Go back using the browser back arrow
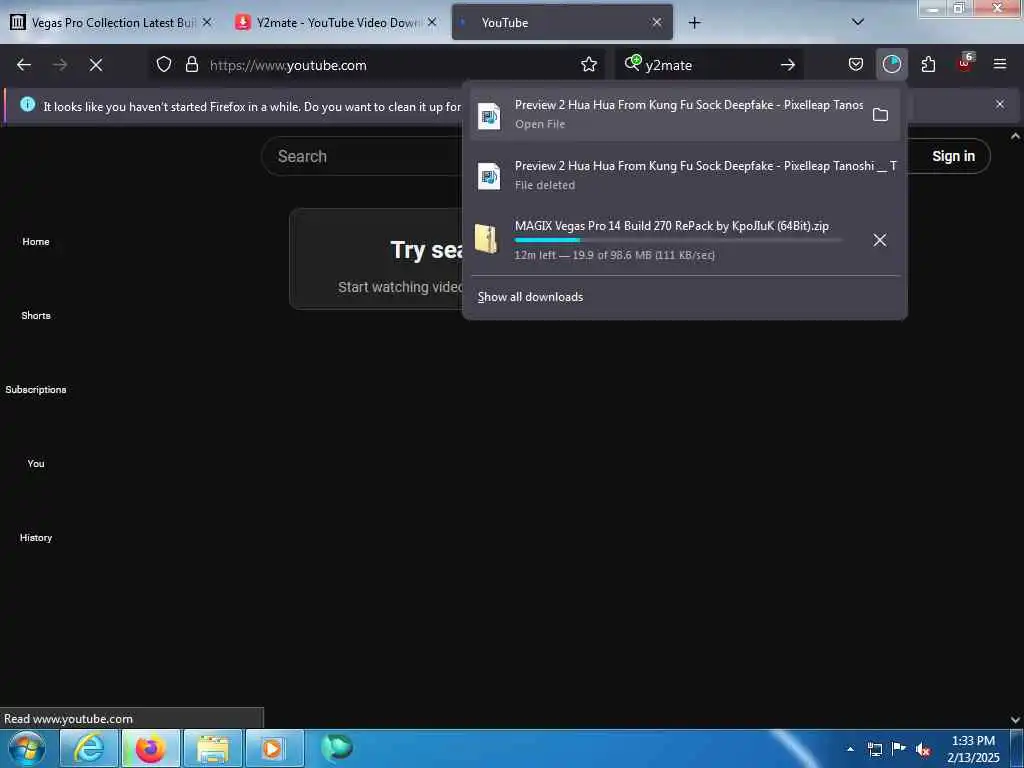1024x768 pixels. [24, 65]
